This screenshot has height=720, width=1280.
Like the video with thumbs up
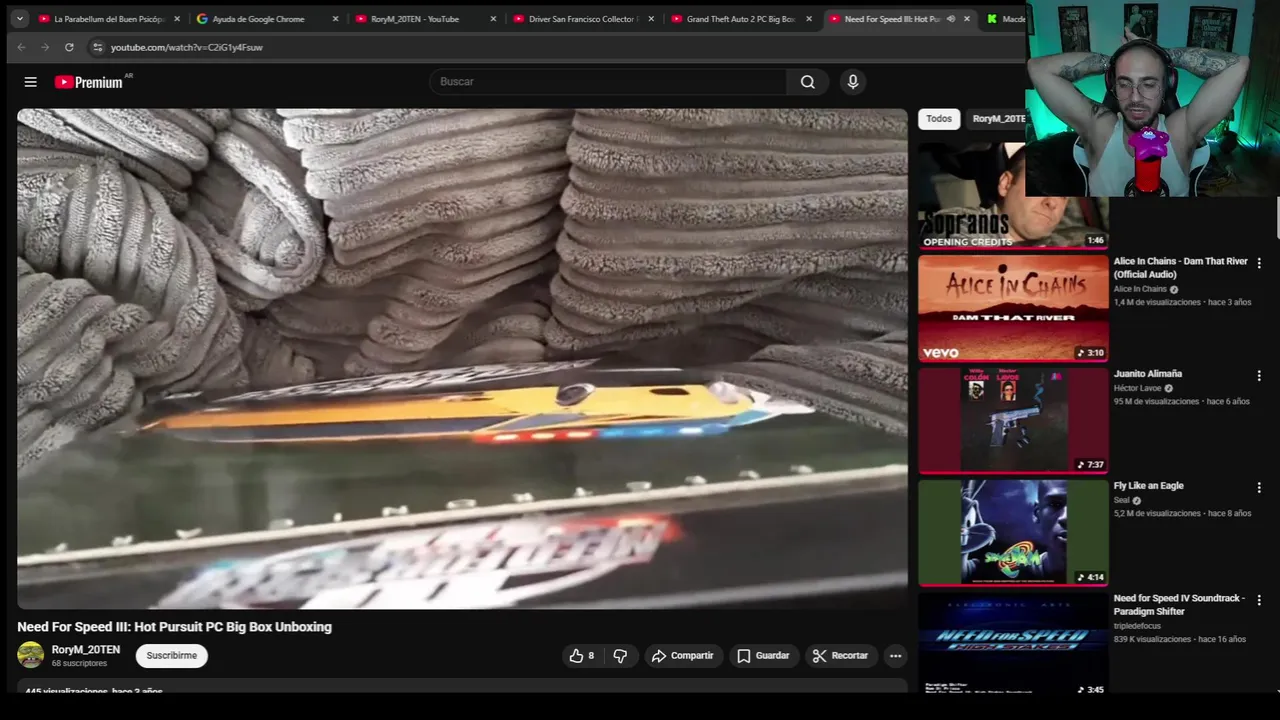pyautogui.click(x=581, y=655)
